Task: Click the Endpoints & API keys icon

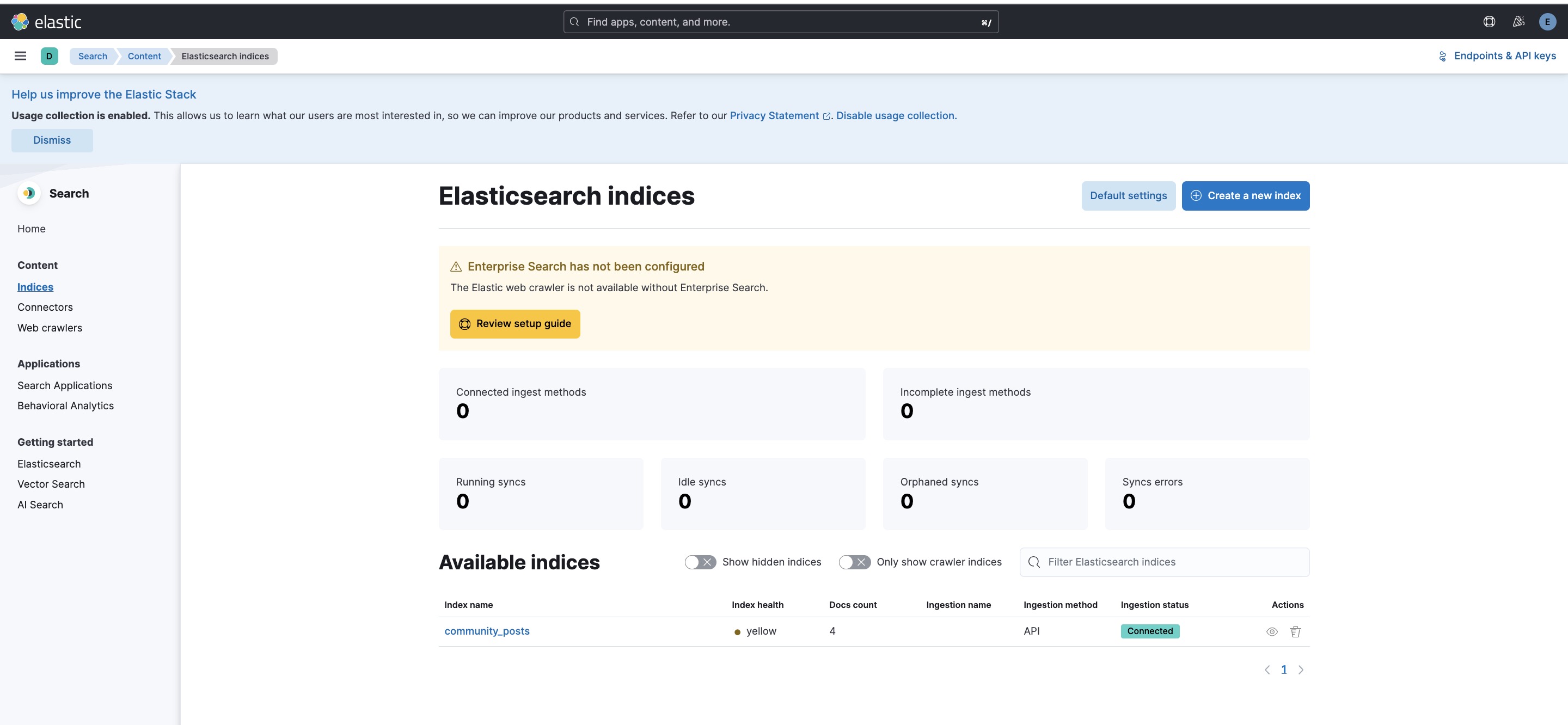Action: pyautogui.click(x=1442, y=56)
